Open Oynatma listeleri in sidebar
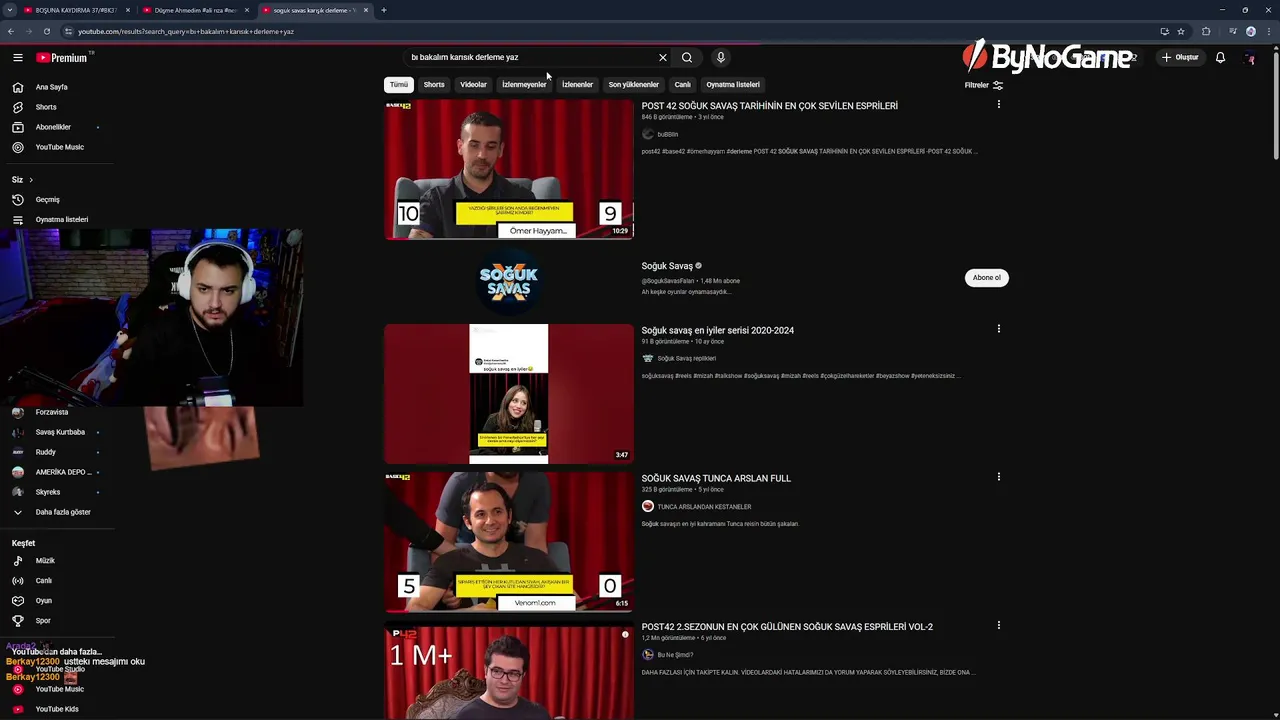Viewport: 1280px width, 720px height. [62, 219]
